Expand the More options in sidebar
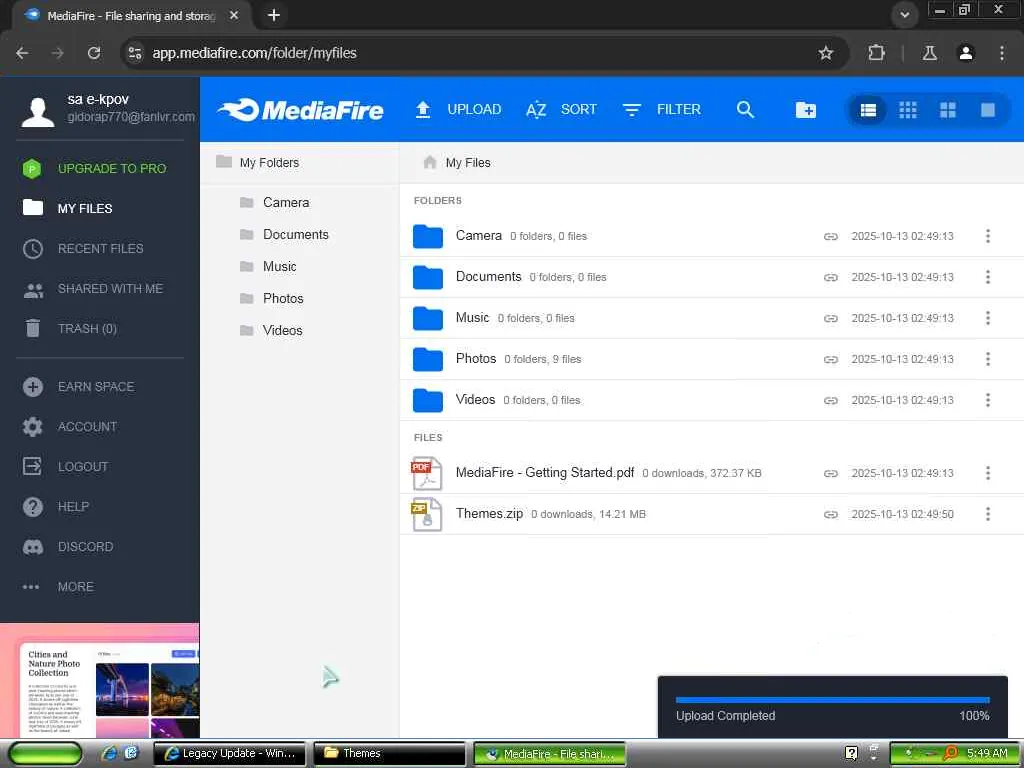 coord(58,586)
